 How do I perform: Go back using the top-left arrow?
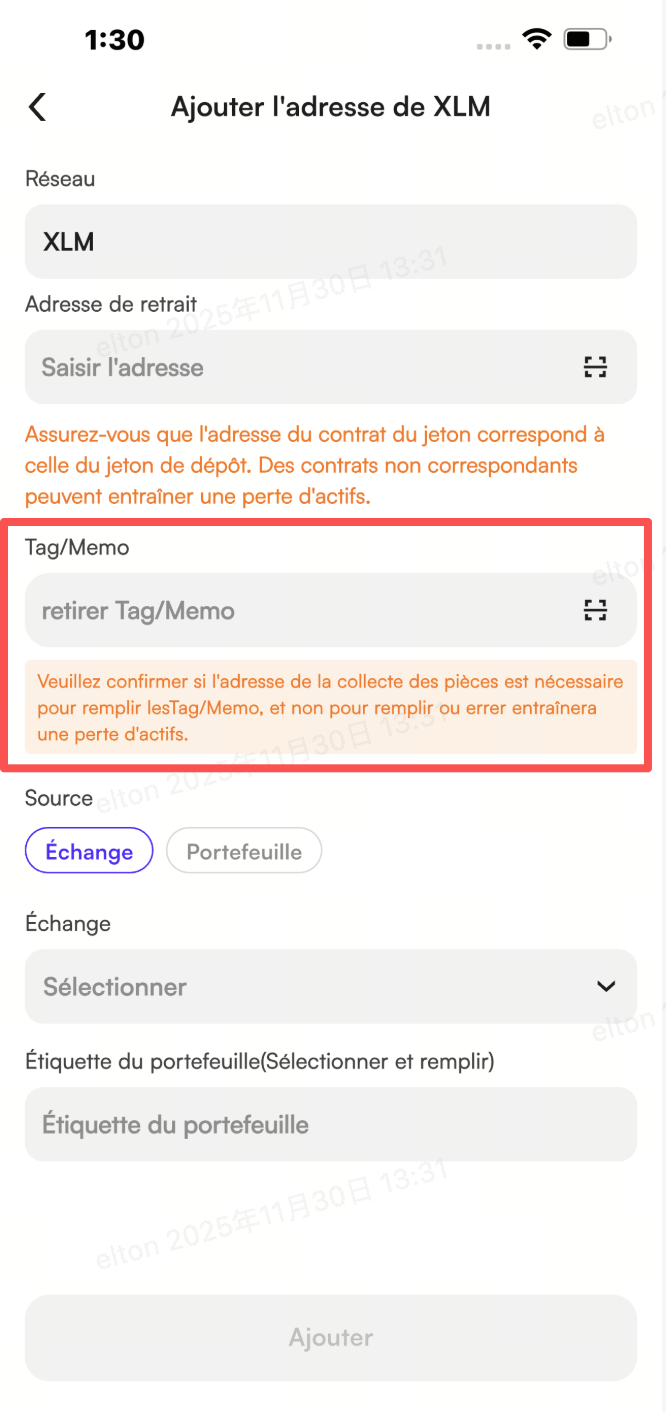(x=38, y=107)
